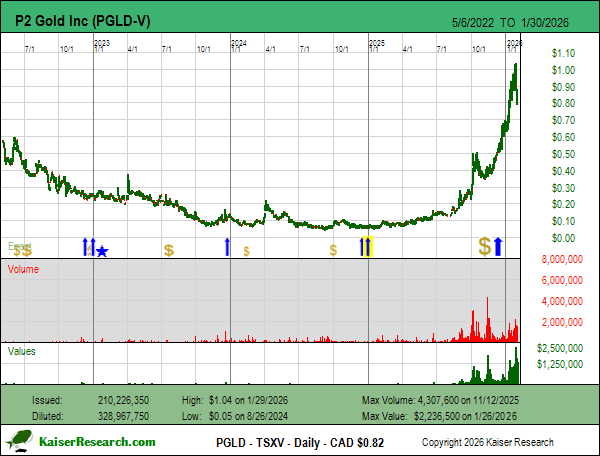Click the thick blue up arrow near late 2025

pos(498,247)
